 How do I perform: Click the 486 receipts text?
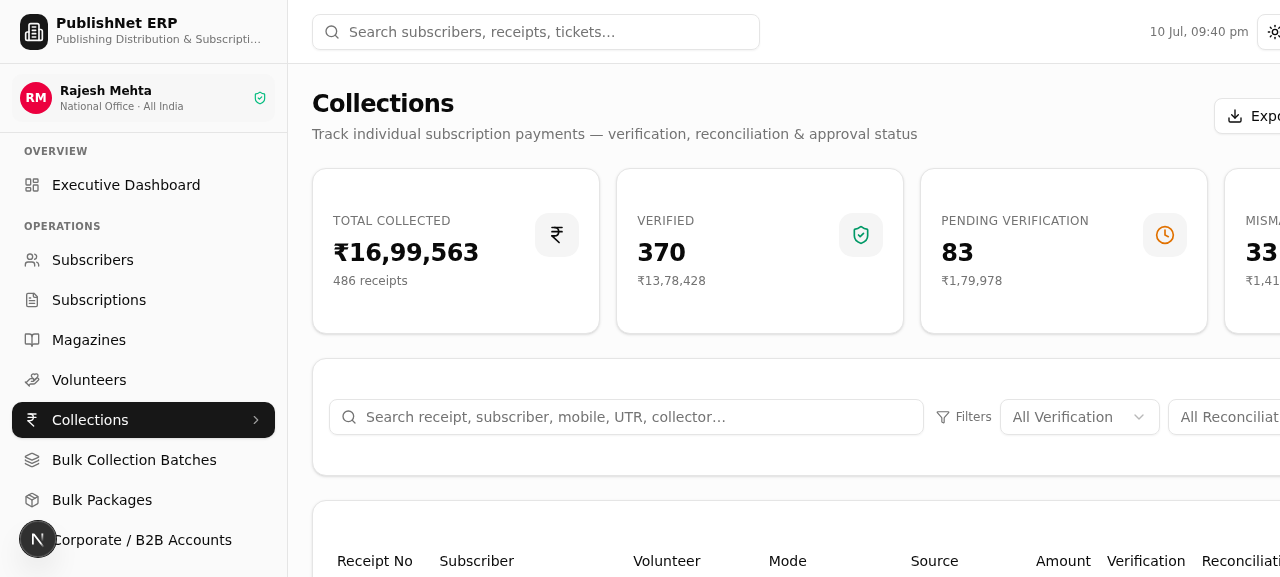pyautogui.click(x=370, y=281)
